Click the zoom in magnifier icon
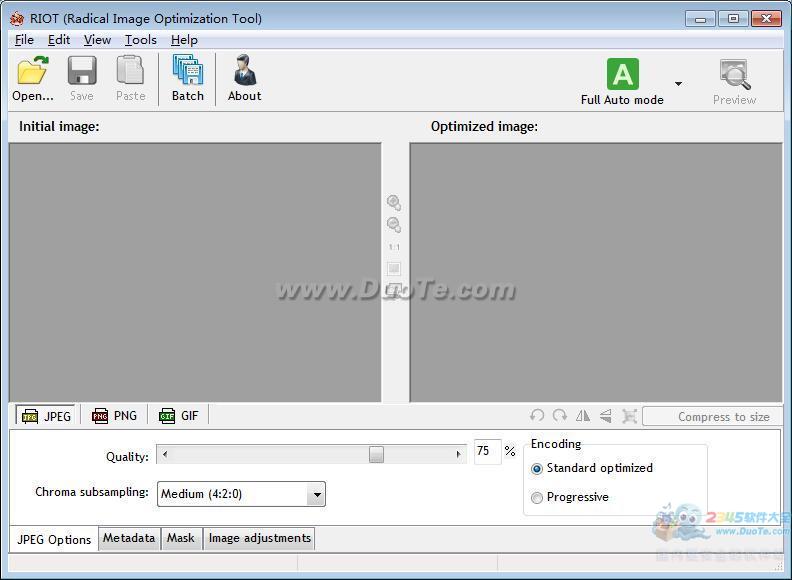This screenshot has height=580, width=792. pos(394,202)
